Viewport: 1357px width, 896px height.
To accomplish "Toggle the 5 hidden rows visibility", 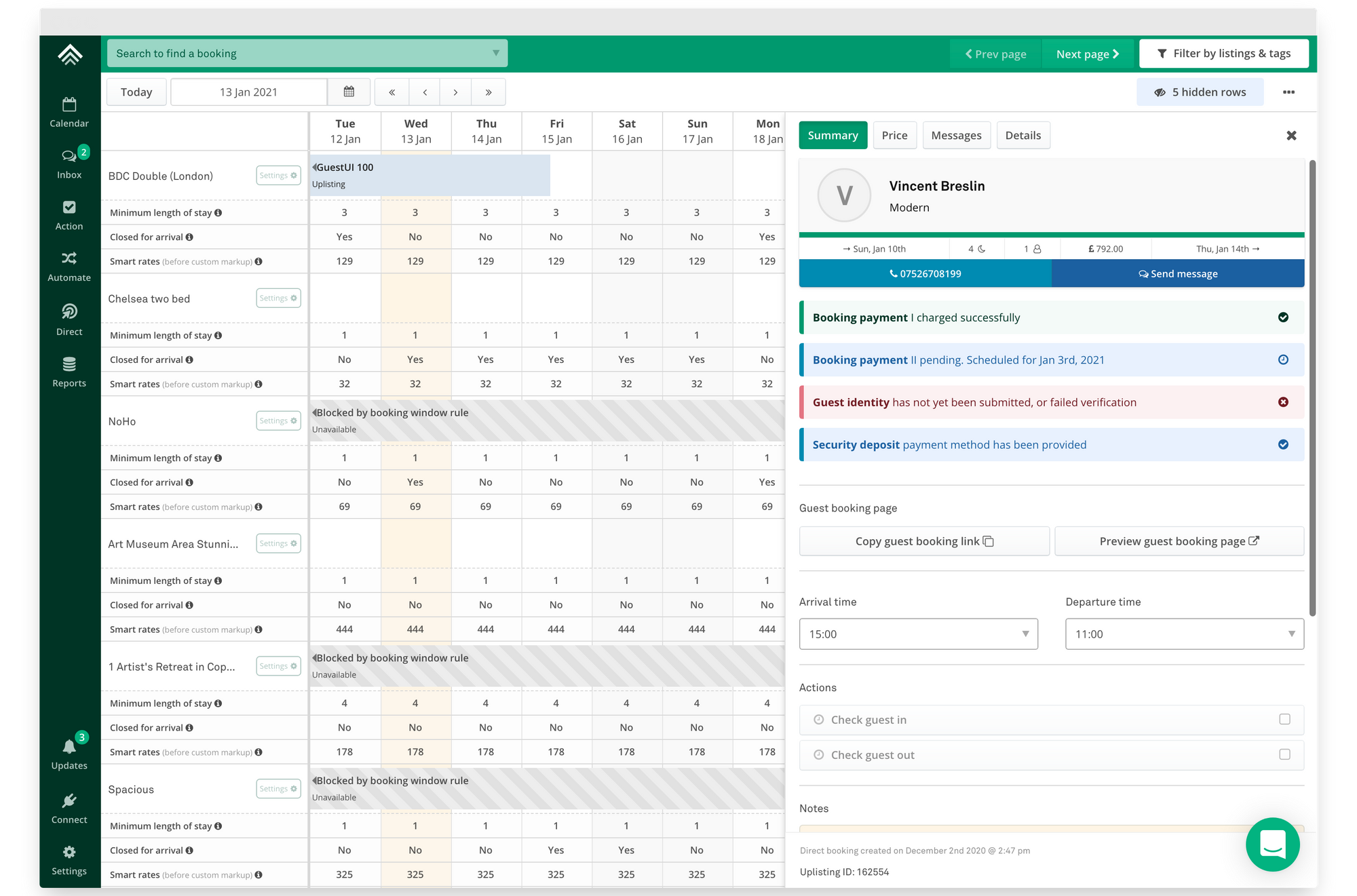I will point(1200,92).
